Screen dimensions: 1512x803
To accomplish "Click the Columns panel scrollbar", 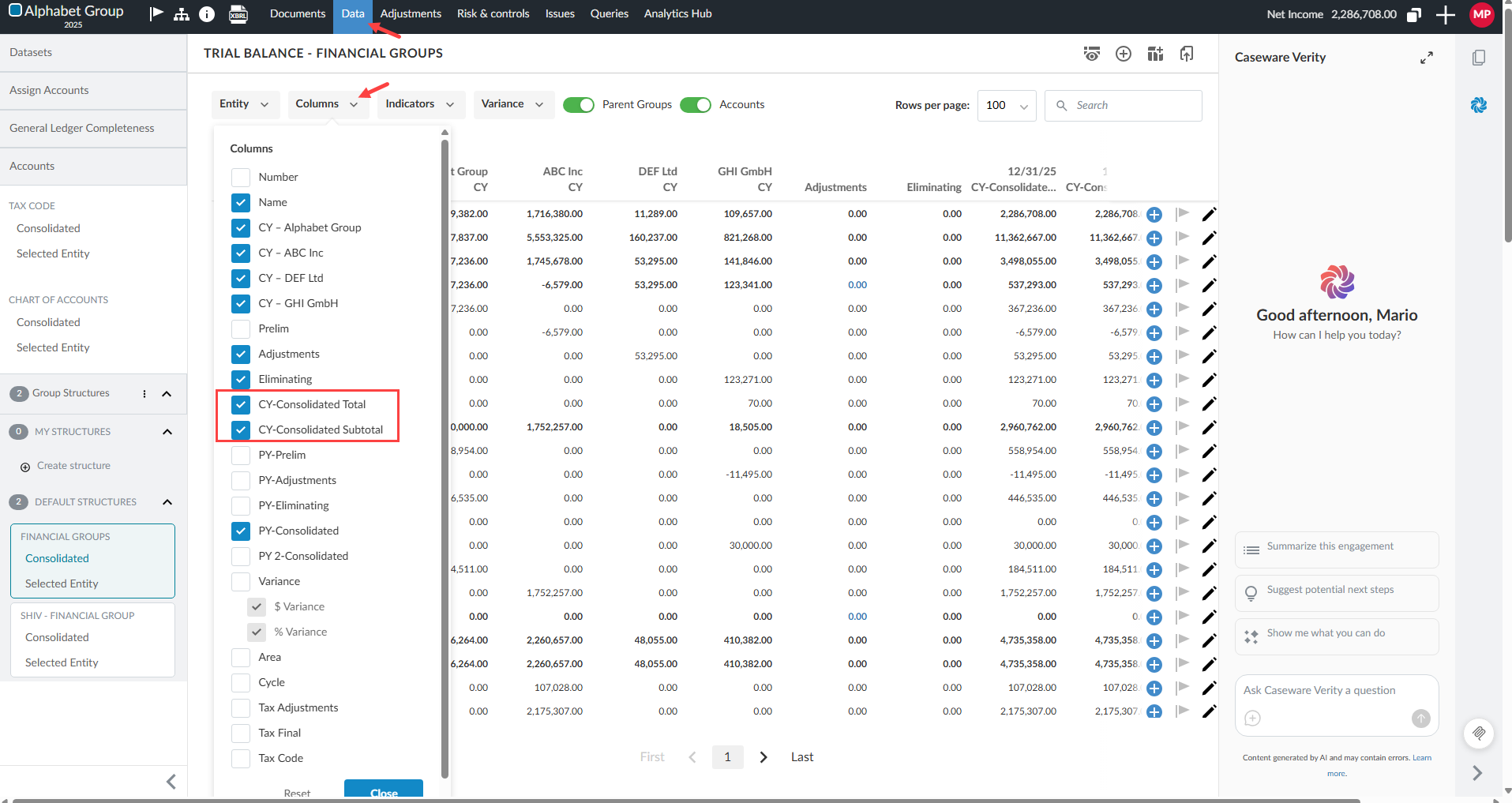I will tap(445, 458).
